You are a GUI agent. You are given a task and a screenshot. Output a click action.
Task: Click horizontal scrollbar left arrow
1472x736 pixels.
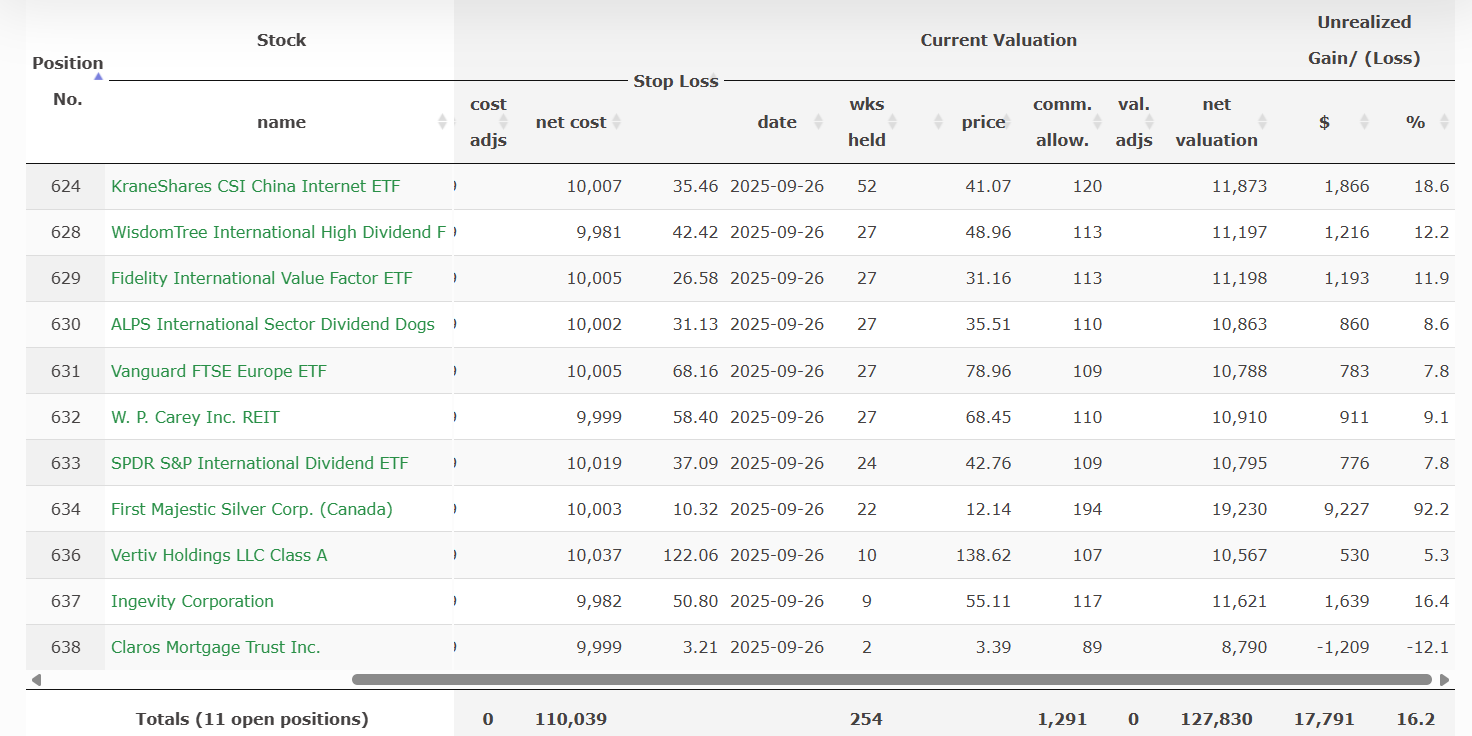coord(37,680)
